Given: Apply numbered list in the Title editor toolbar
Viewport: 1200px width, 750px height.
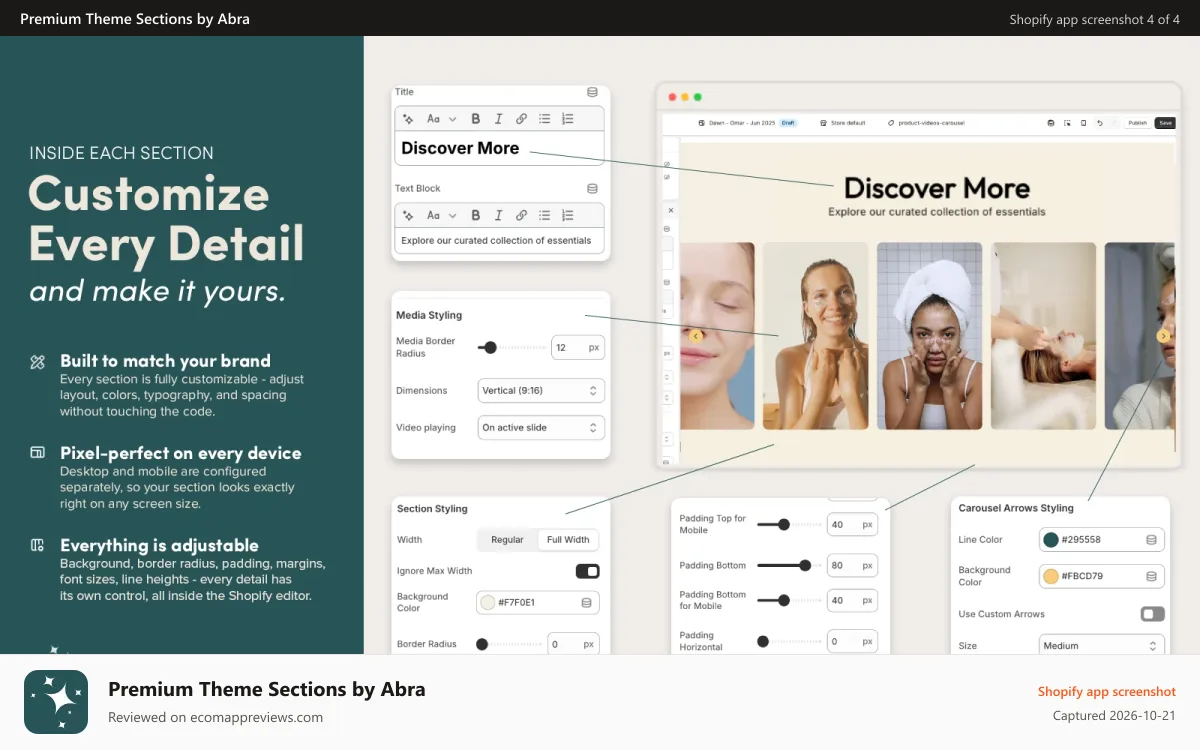Looking at the screenshot, I should click(567, 118).
